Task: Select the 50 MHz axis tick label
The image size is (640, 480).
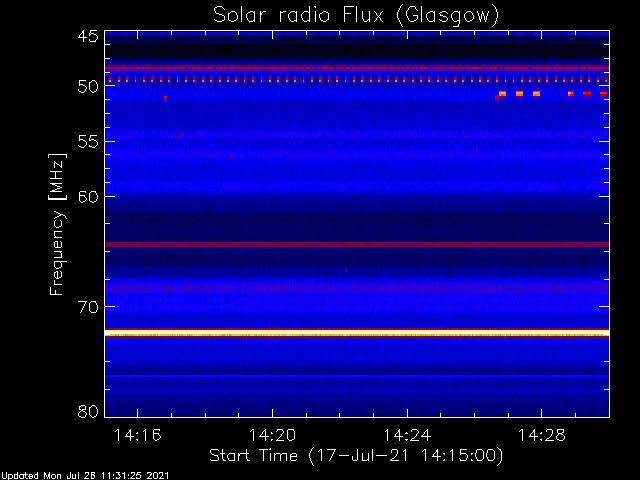Action: [88, 86]
